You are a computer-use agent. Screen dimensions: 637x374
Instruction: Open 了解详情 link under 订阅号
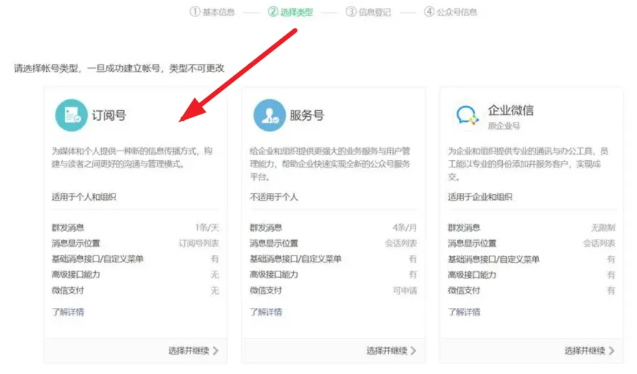[x=67, y=312]
